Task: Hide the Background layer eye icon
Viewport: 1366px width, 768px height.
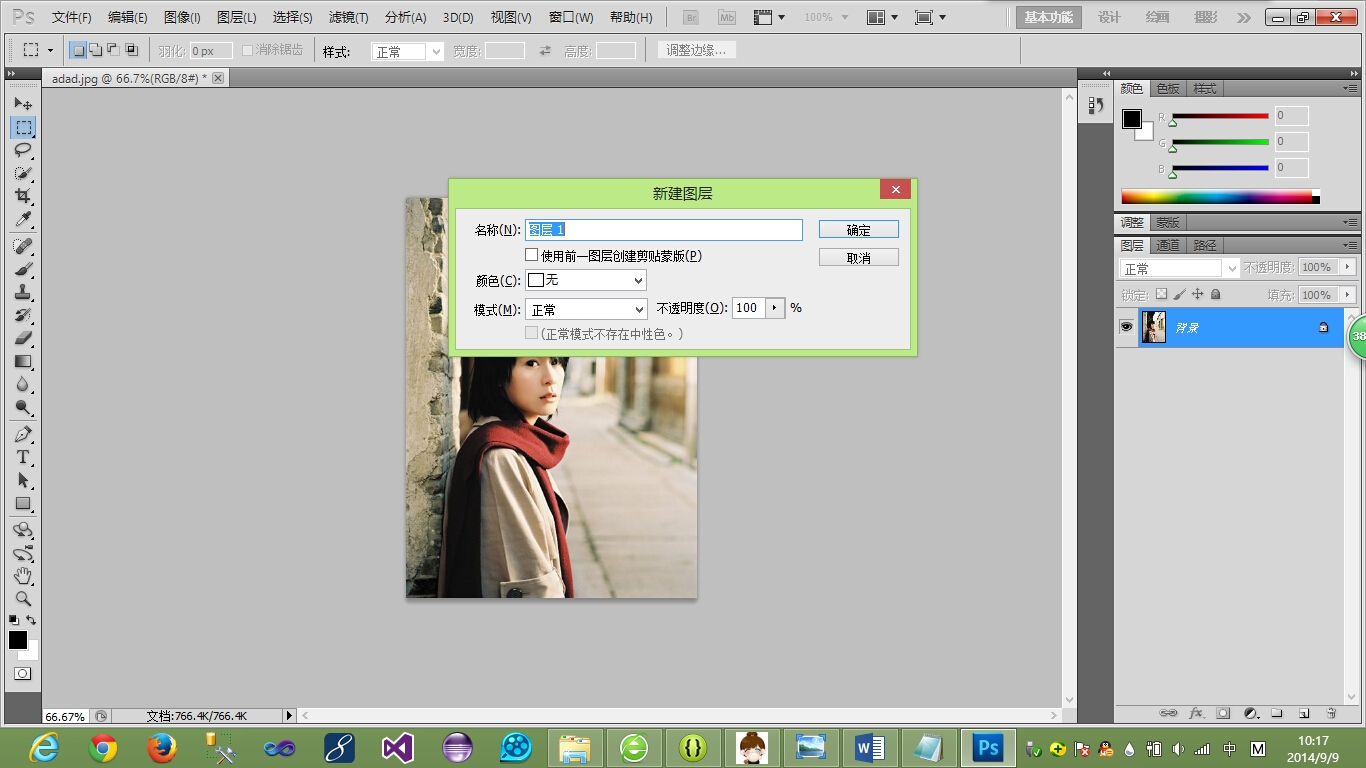Action: [1126, 327]
